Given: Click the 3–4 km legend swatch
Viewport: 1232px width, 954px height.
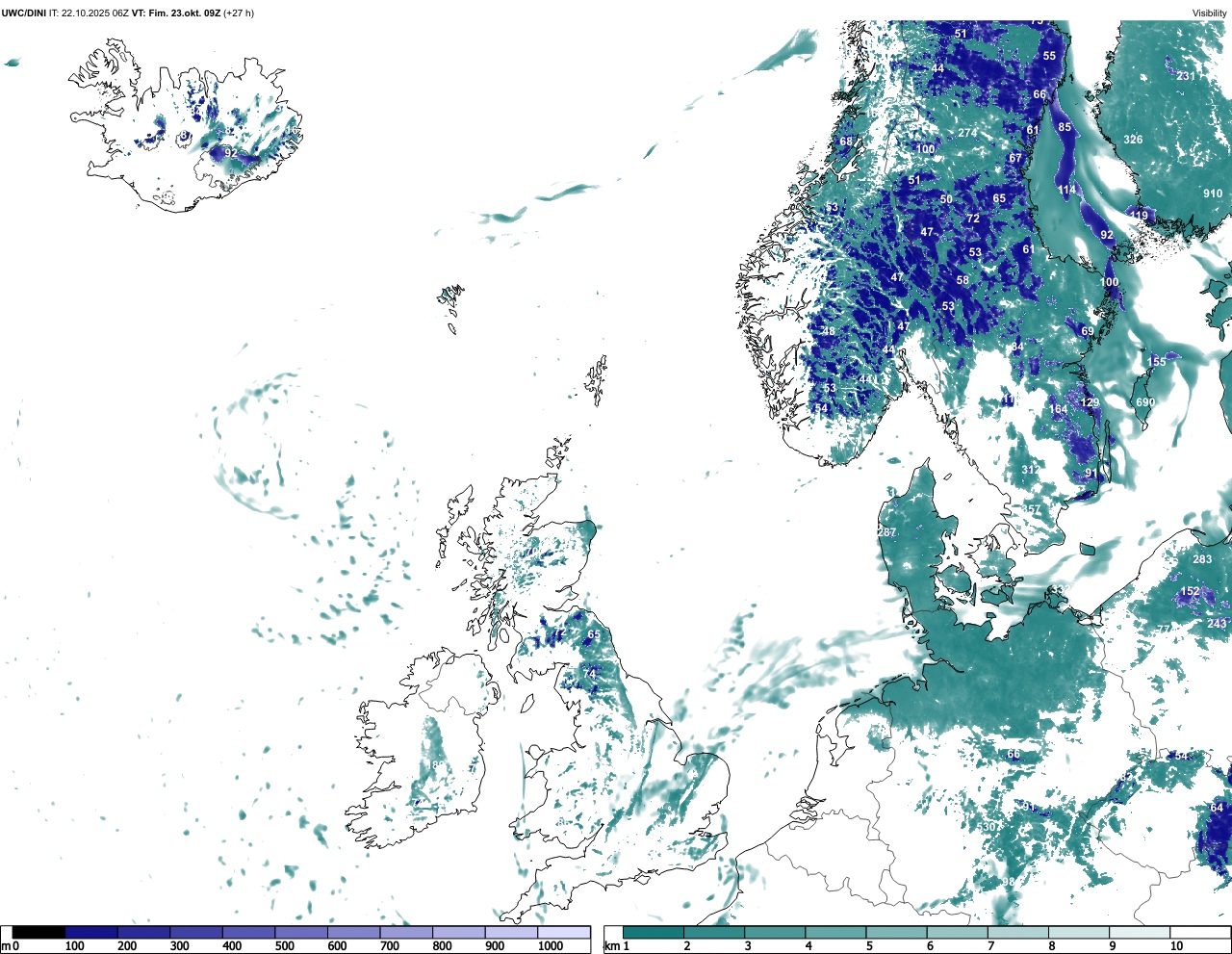Looking at the screenshot, I should click(775, 933).
